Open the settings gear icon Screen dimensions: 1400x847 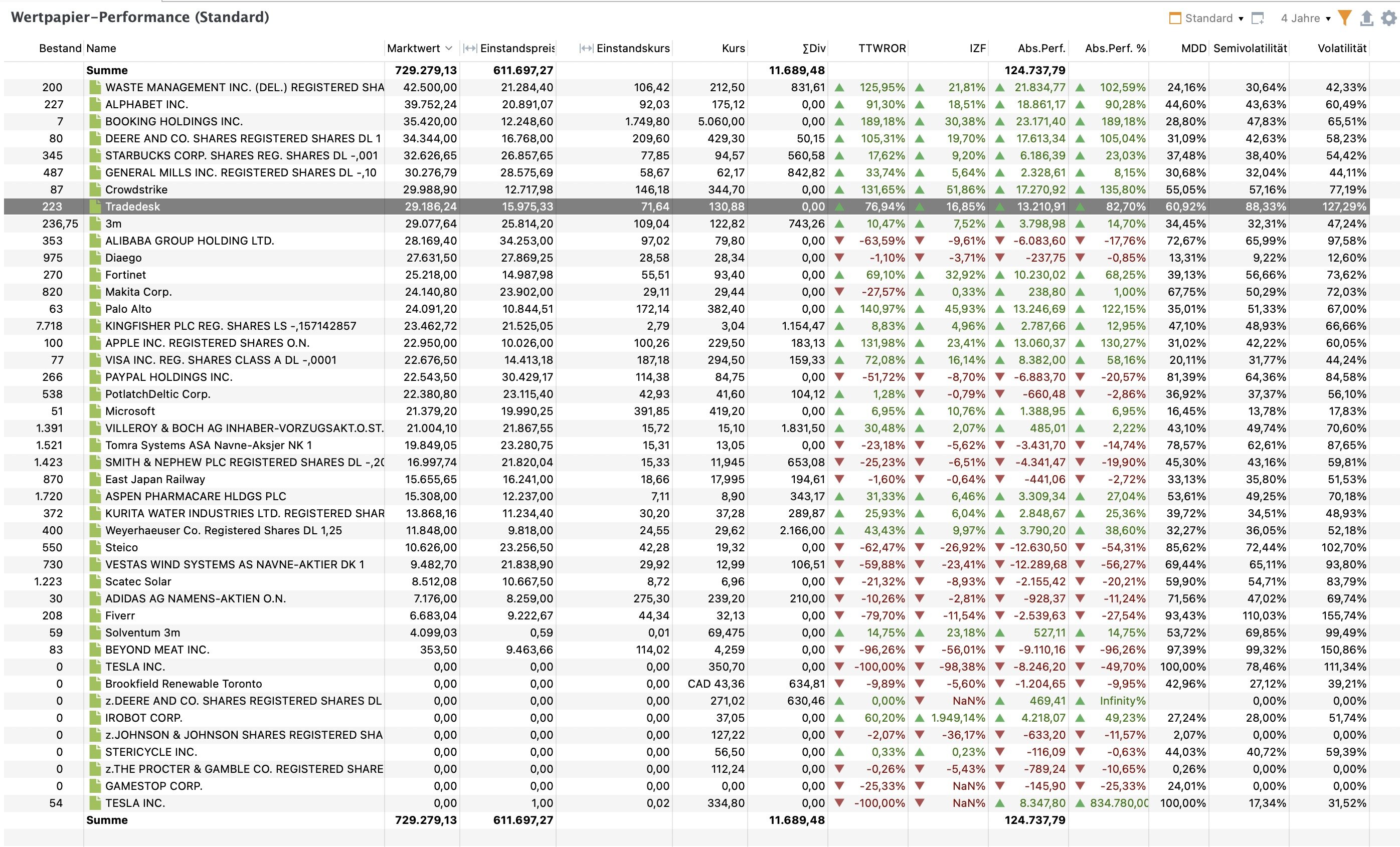click(1388, 18)
